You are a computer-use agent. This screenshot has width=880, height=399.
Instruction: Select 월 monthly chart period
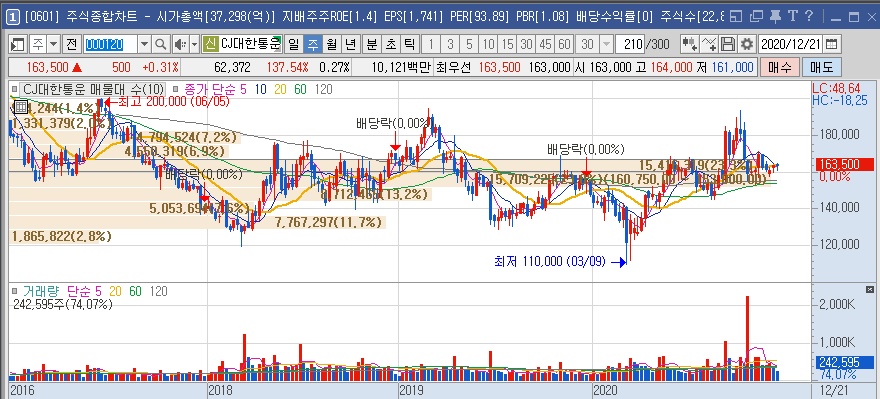pos(331,44)
